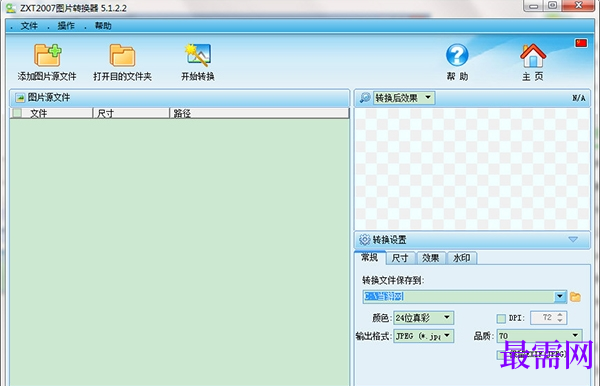Open the 帮助 menu

(x=103, y=26)
